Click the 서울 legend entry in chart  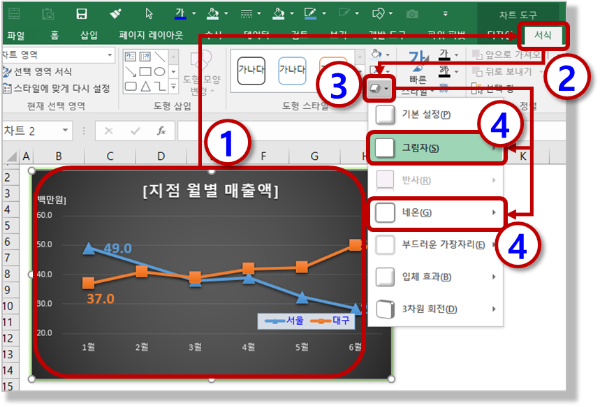tap(284, 321)
